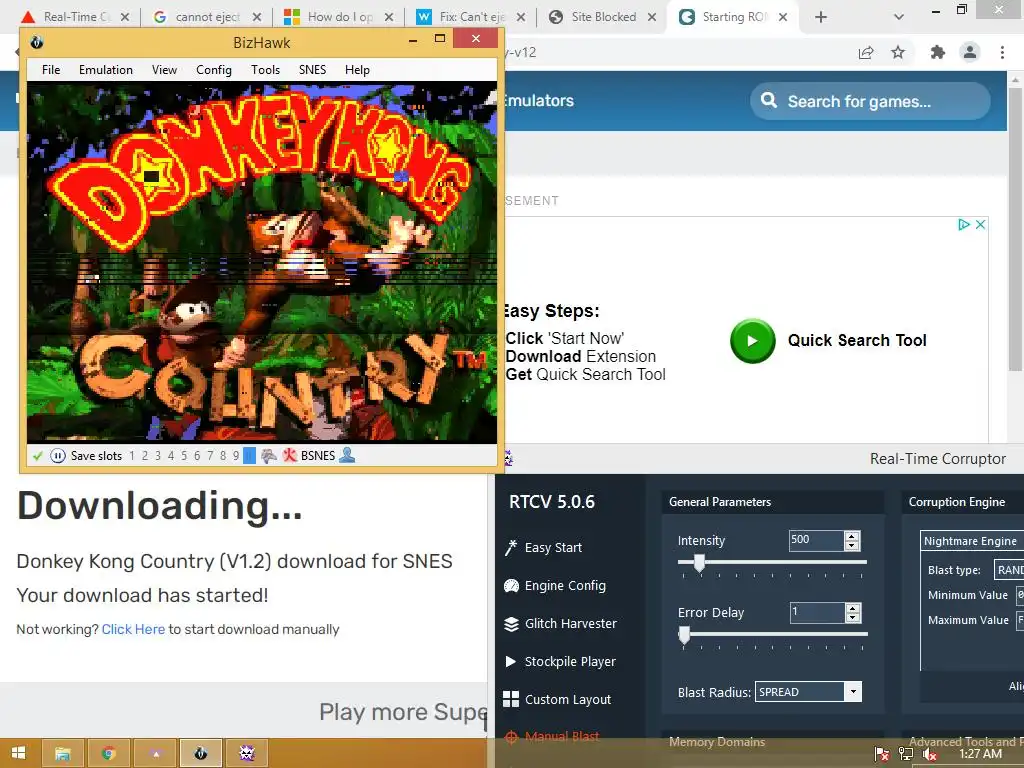The height and width of the screenshot is (768, 1024).
Task: Open a new browser tab
Action: coord(821,17)
